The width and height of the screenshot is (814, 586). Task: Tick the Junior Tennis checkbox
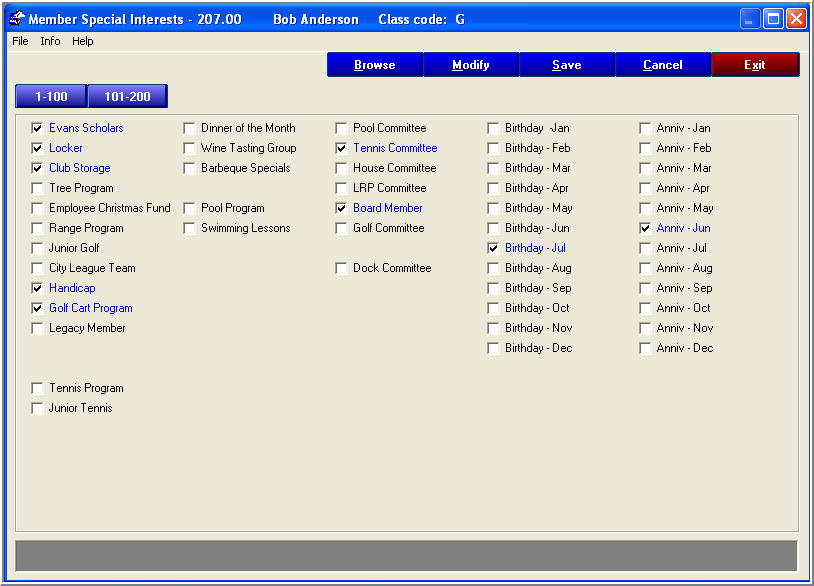38,408
